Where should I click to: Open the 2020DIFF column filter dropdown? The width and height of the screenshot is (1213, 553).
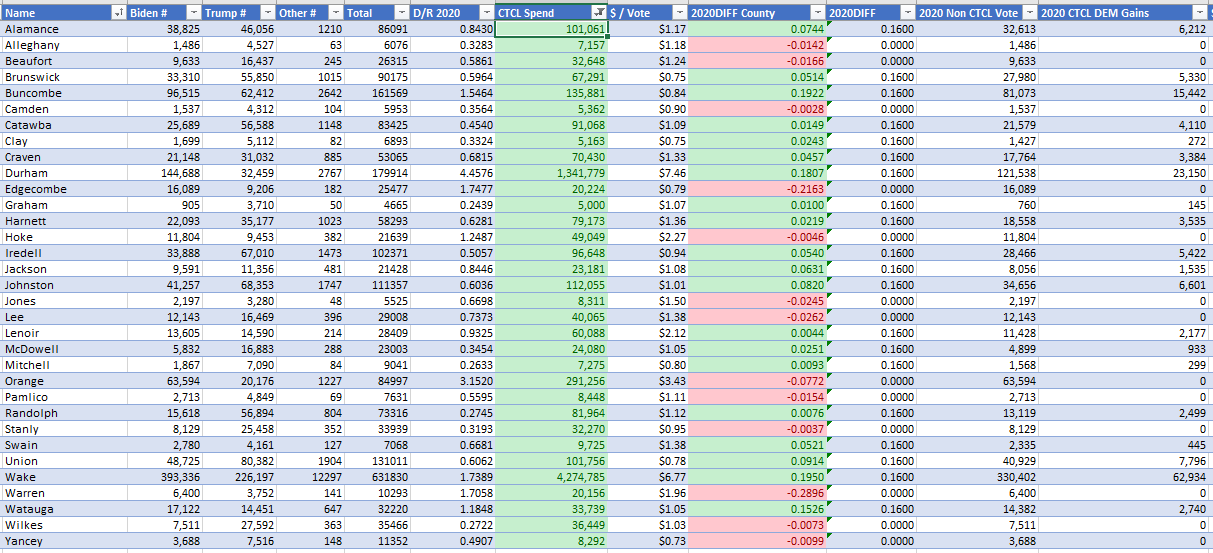click(906, 13)
